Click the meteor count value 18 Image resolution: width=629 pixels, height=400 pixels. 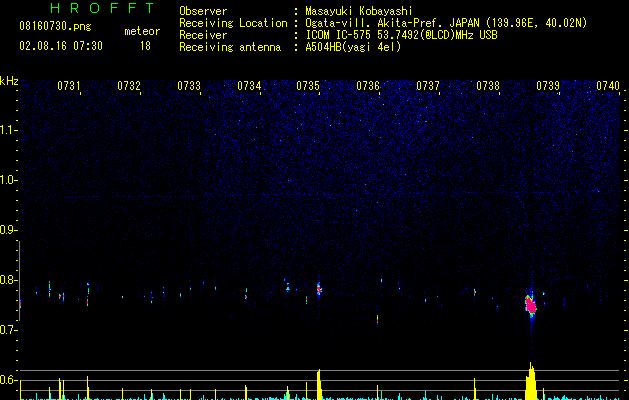tap(145, 46)
